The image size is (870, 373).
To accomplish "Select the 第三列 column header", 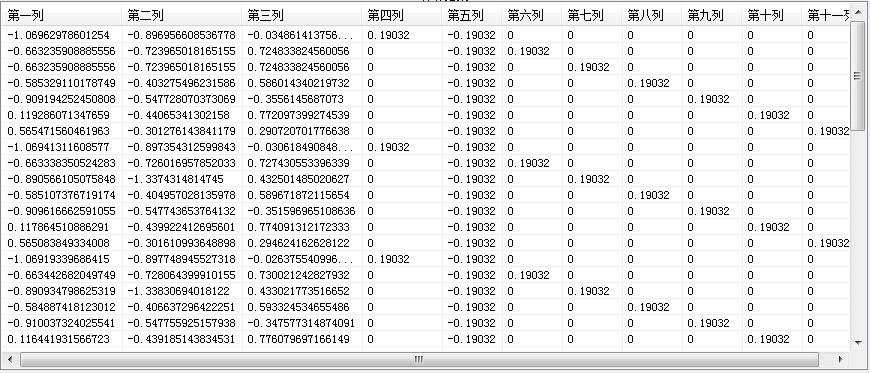I will (x=302, y=16).
